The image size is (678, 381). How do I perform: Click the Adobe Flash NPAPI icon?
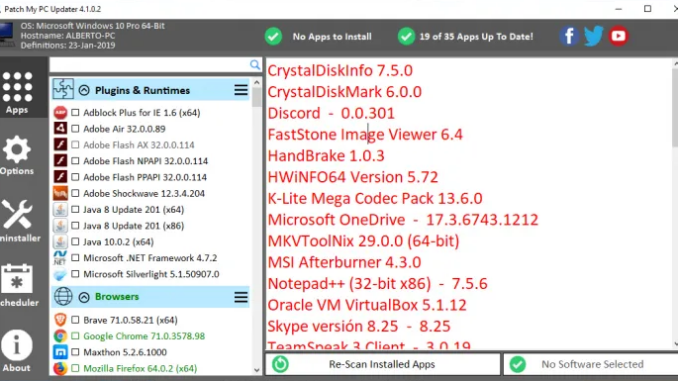coord(60,161)
